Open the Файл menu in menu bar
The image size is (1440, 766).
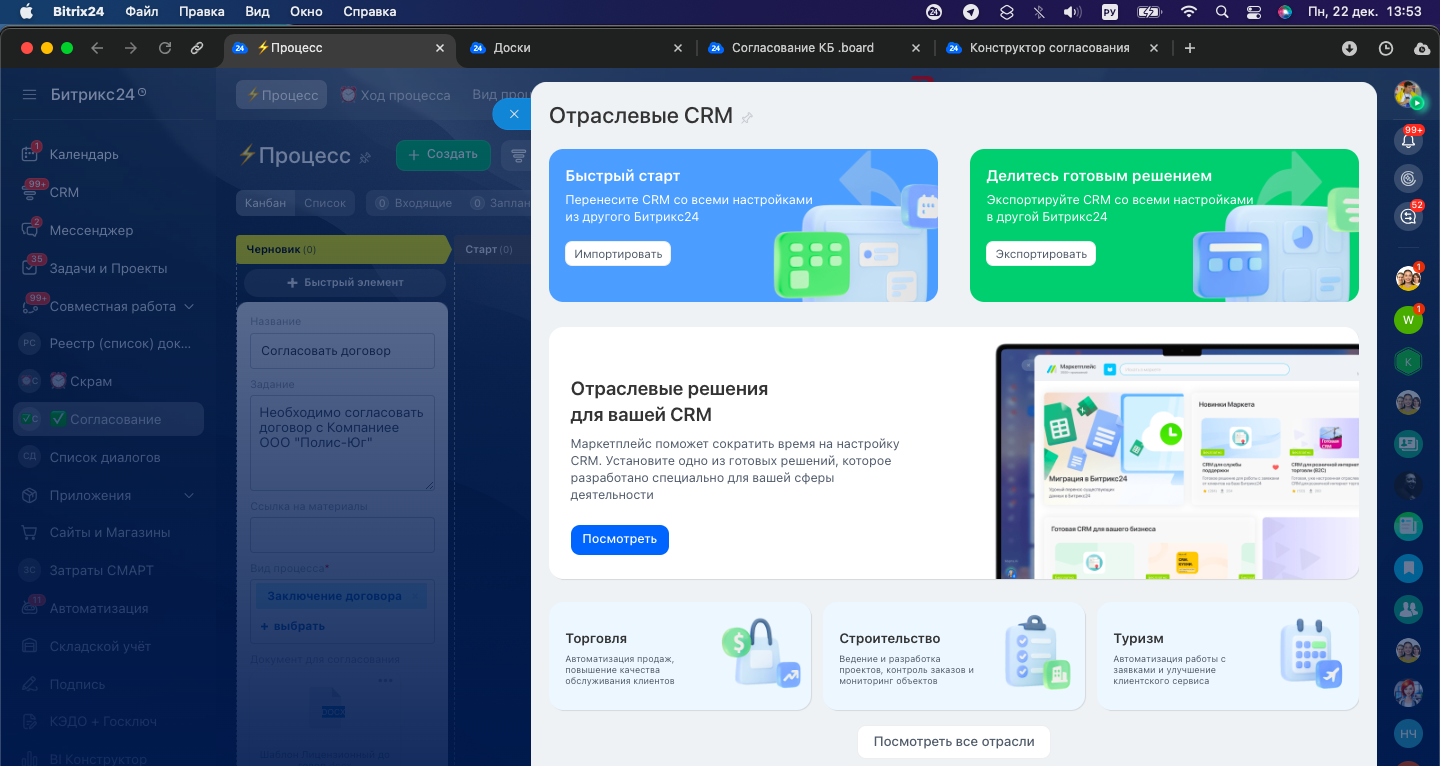pos(143,12)
